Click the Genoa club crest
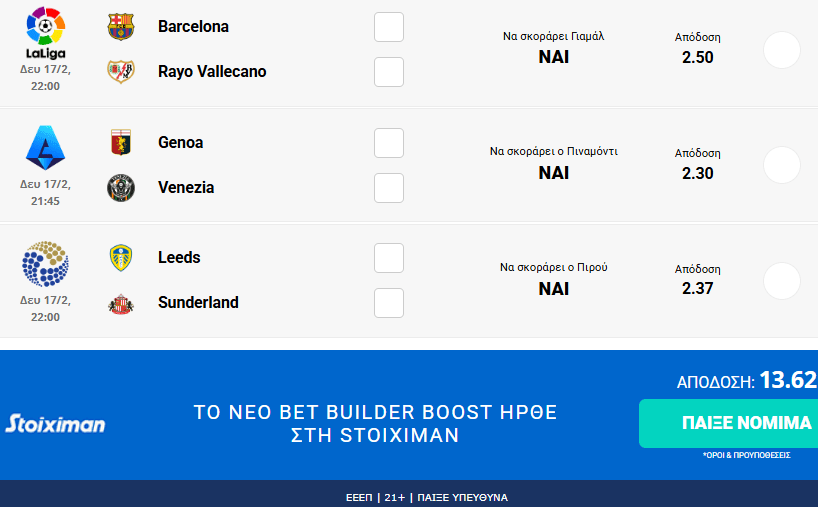Image resolution: width=818 pixels, height=507 pixels. pyautogui.click(x=120, y=143)
